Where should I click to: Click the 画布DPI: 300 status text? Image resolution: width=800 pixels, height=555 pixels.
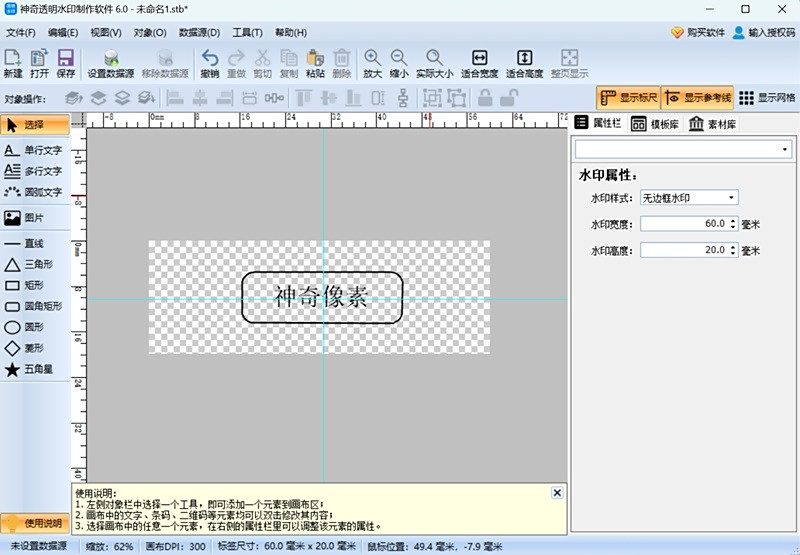(x=176, y=546)
